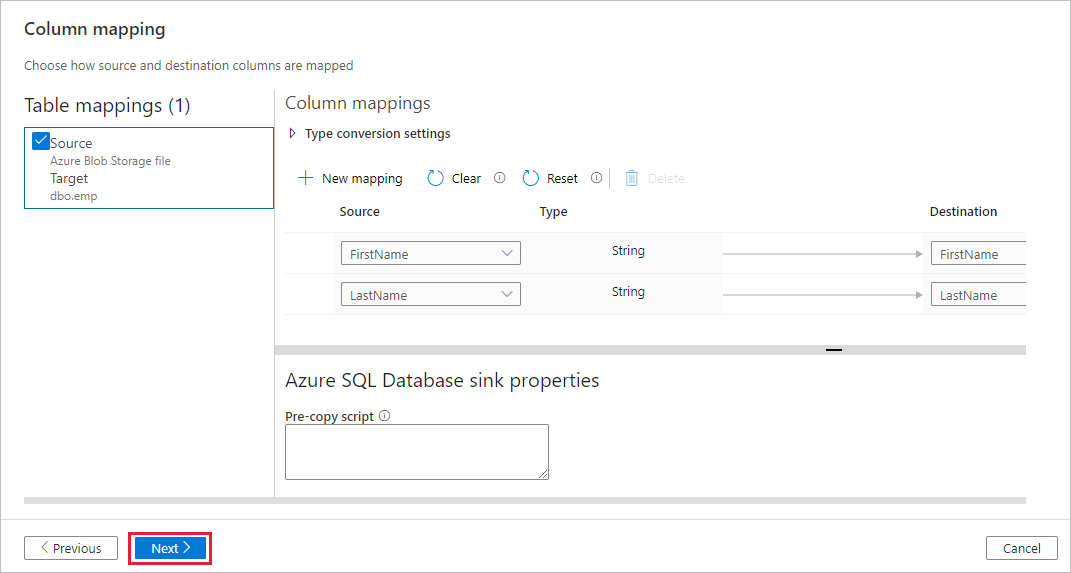Cancel the column mapping wizard
Viewport: 1071px width, 573px height.
[x=1021, y=548]
